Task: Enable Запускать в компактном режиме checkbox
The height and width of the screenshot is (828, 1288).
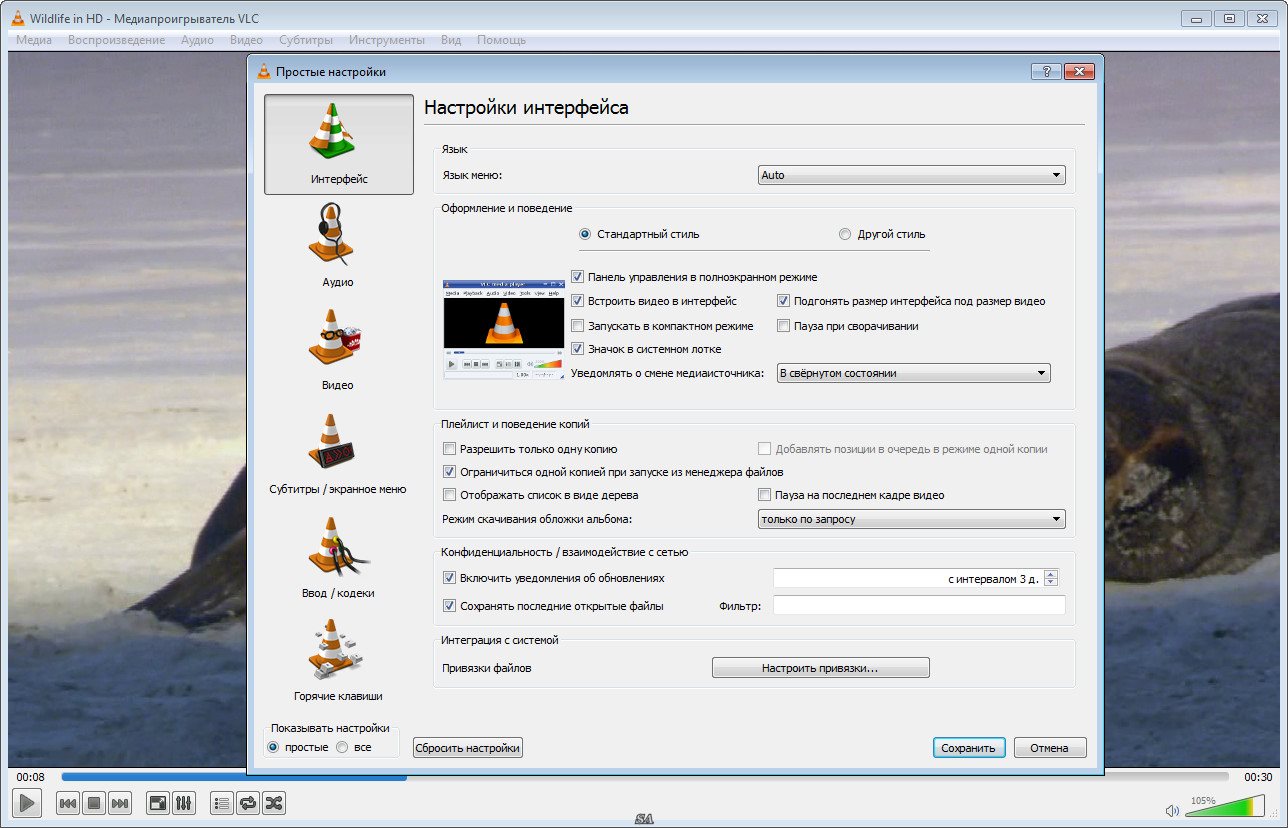Action: [x=578, y=326]
